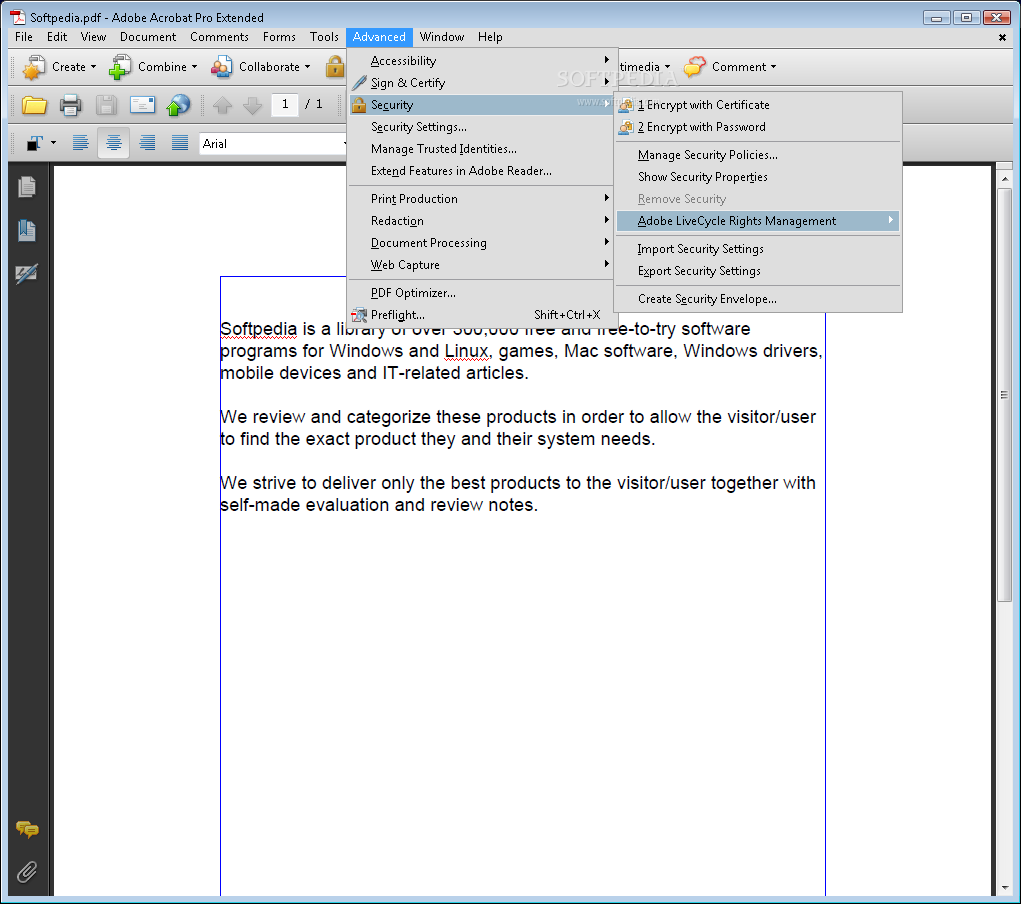The image size is (1021, 904).
Task: Choose Create Security Envelope...
Action: point(758,299)
